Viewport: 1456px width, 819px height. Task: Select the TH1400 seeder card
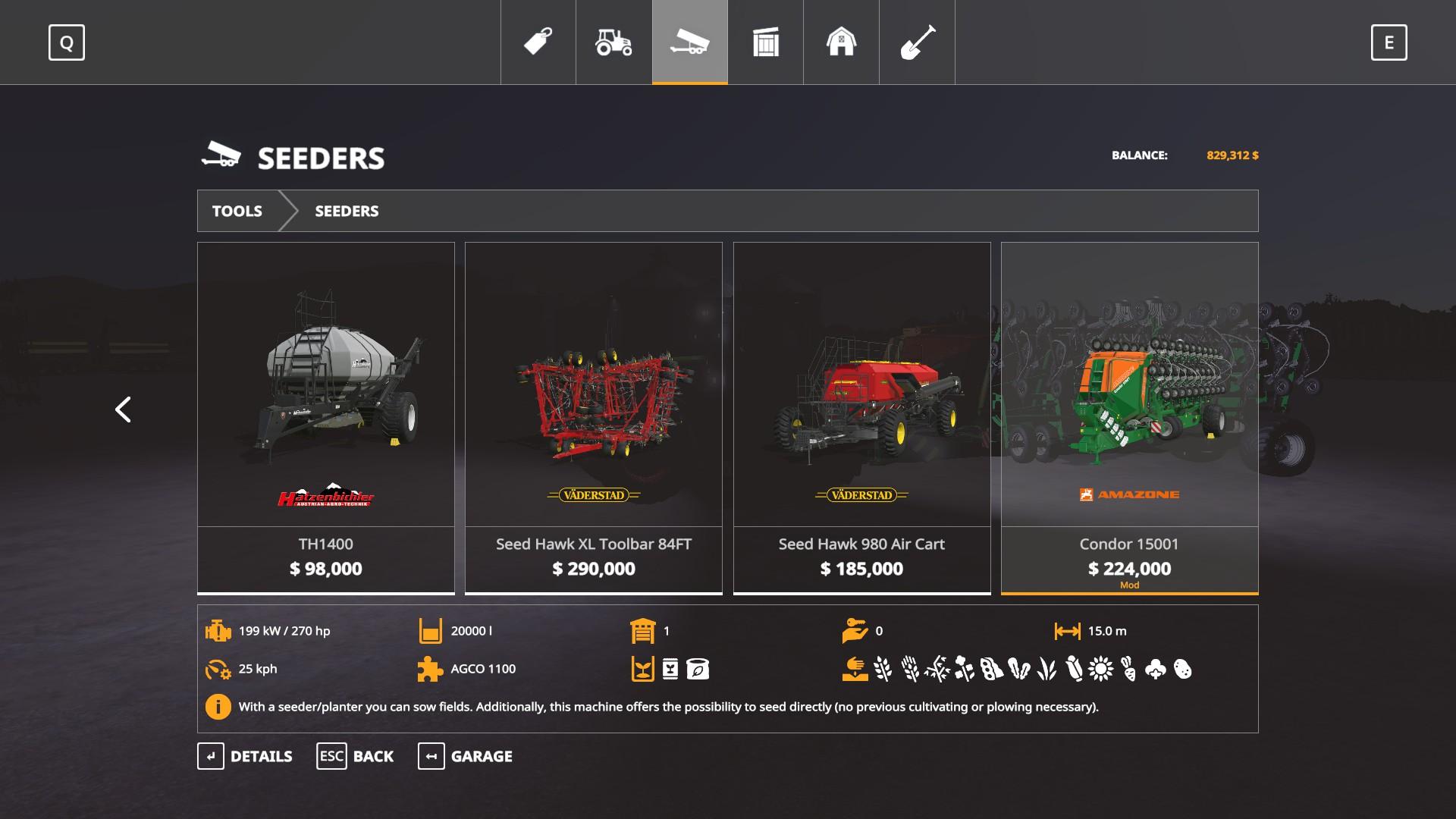pyautogui.click(x=326, y=419)
